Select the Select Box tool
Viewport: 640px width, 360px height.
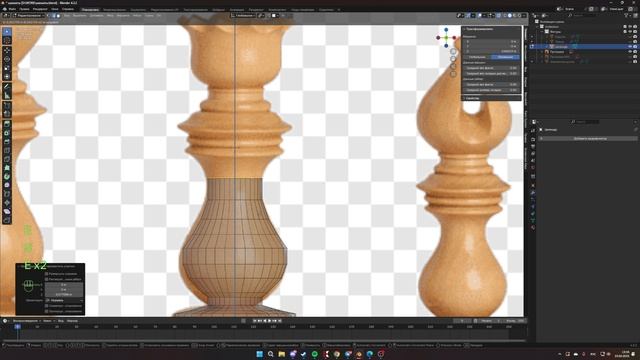click(x=7, y=32)
